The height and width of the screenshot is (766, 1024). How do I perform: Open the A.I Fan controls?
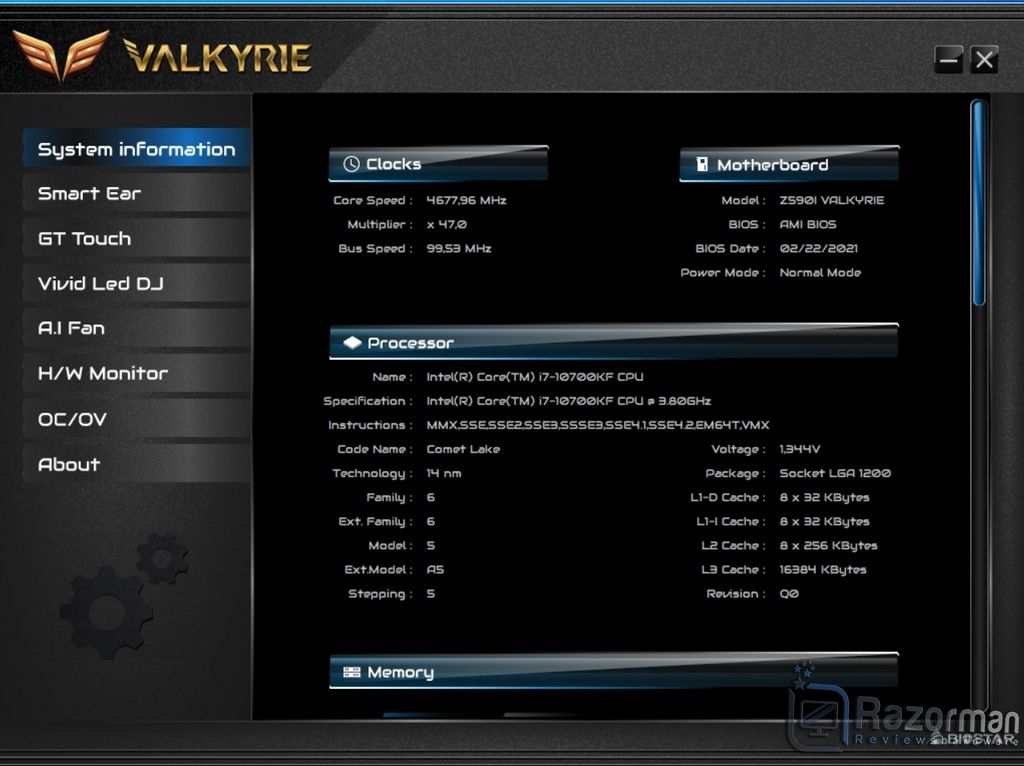136,328
